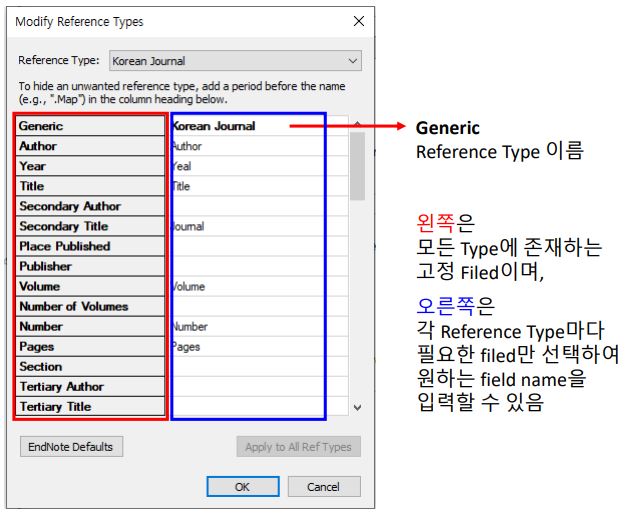
Task: Click the scrollbar up arrow
Action: (357, 123)
